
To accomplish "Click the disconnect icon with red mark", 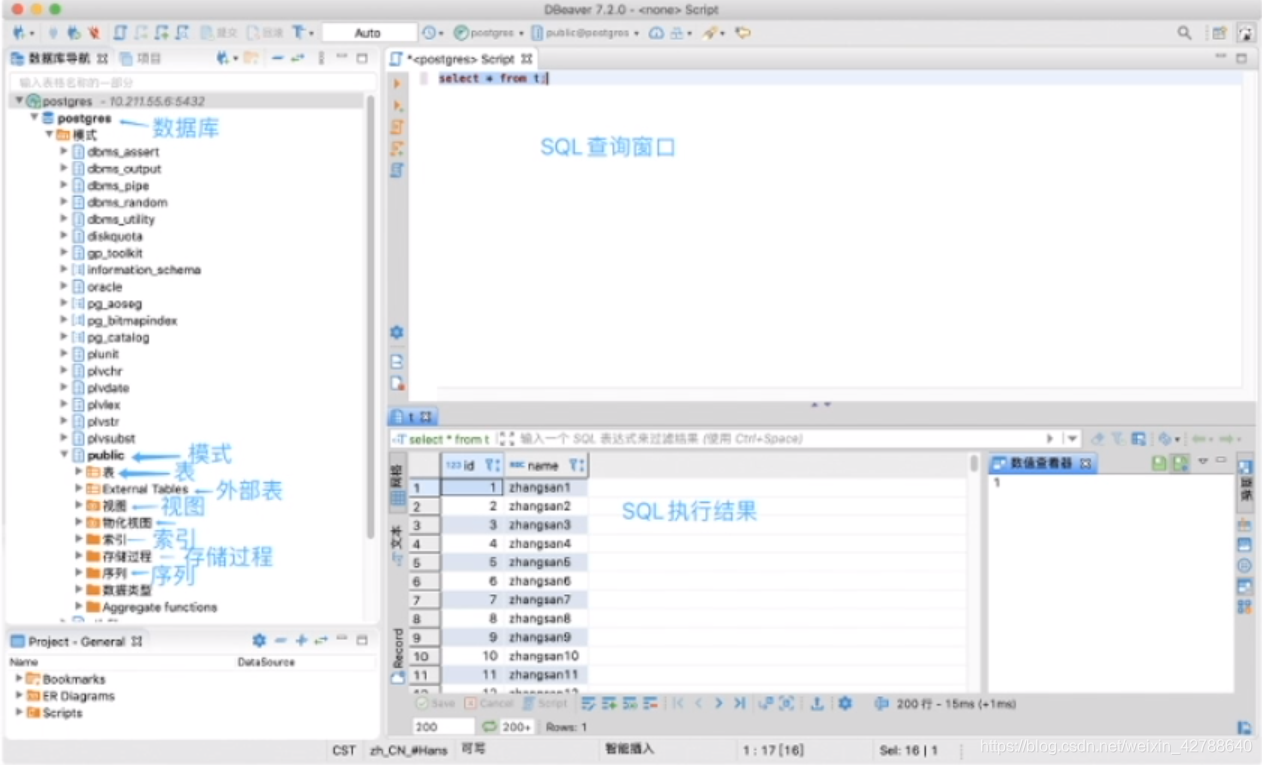I will (x=93, y=33).
